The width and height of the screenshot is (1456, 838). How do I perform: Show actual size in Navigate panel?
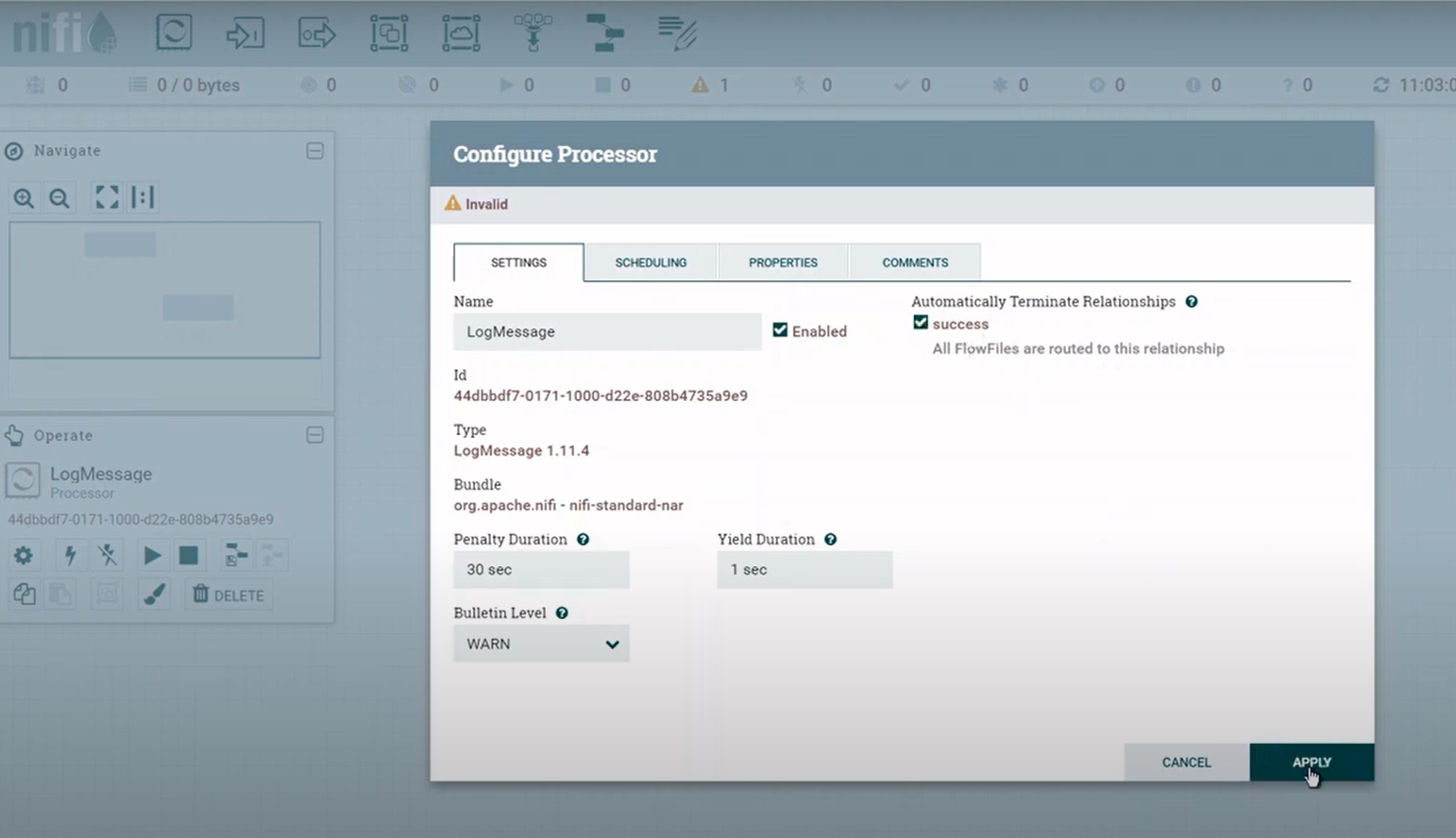coord(143,197)
